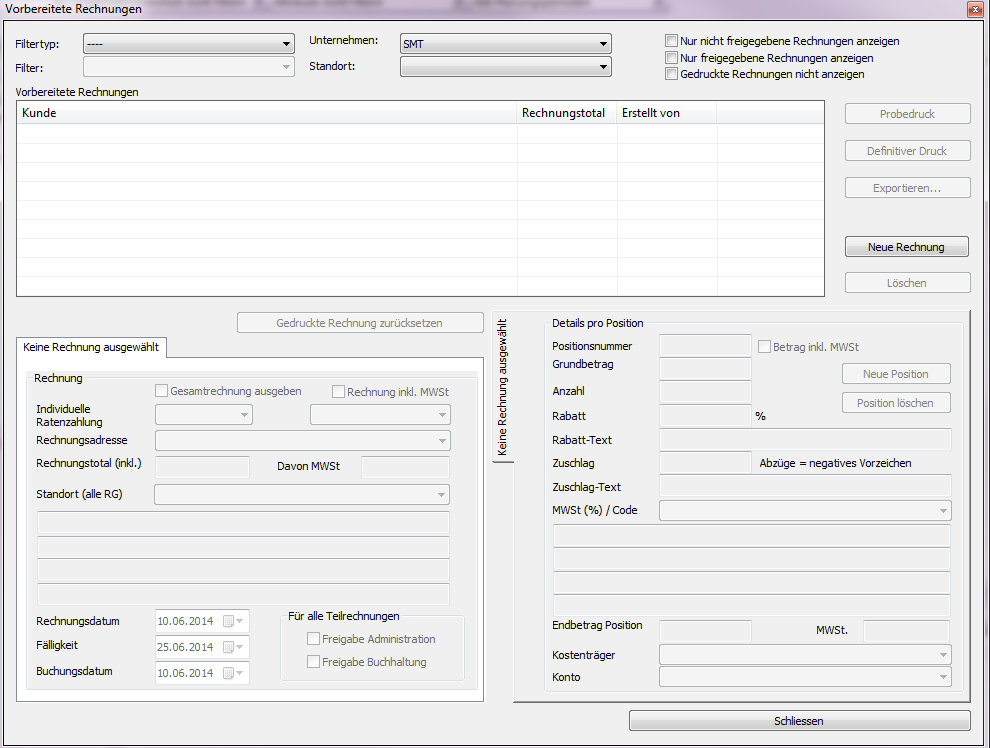The image size is (990, 748).
Task: Click the Rechnungstotal column header
Action: [x=566, y=113]
